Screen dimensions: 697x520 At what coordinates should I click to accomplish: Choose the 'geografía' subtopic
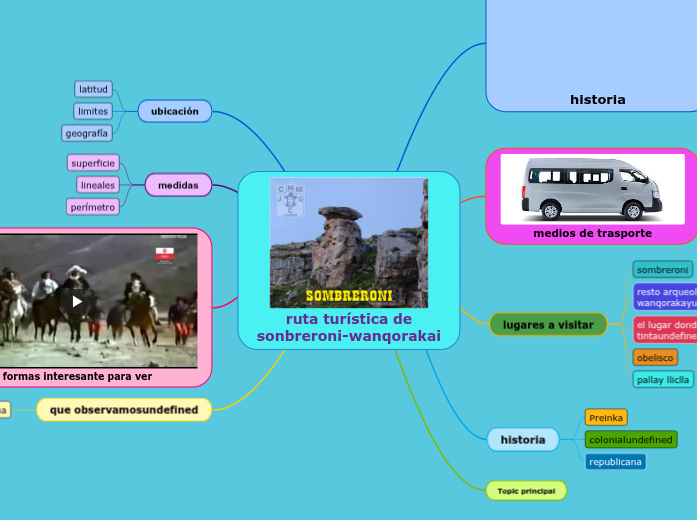[87, 133]
